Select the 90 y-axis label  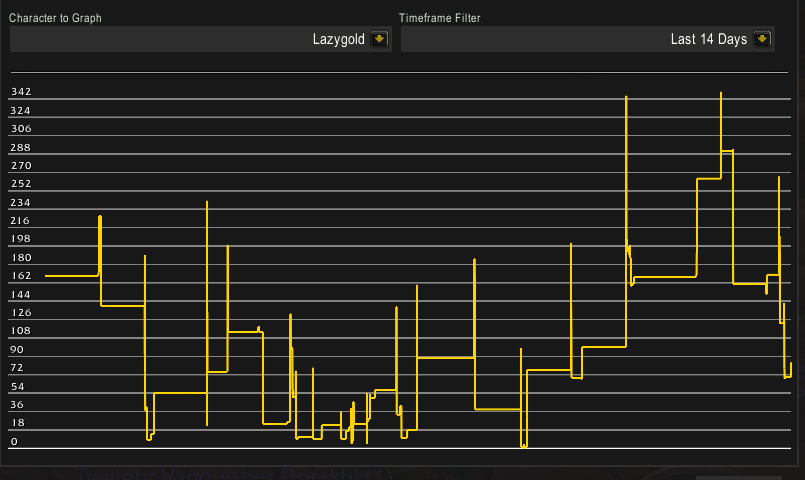click(17, 349)
